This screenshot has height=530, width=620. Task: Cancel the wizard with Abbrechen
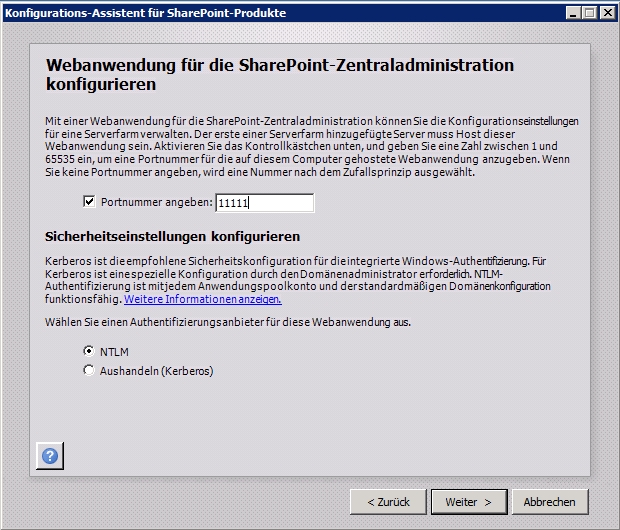click(550, 502)
